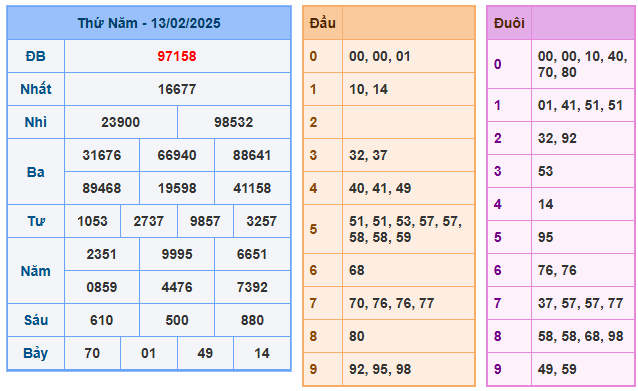Select value 68 in Đầu row 6
Image resolution: width=638 pixels, height=391 pixels.
(x=356, y=270)
